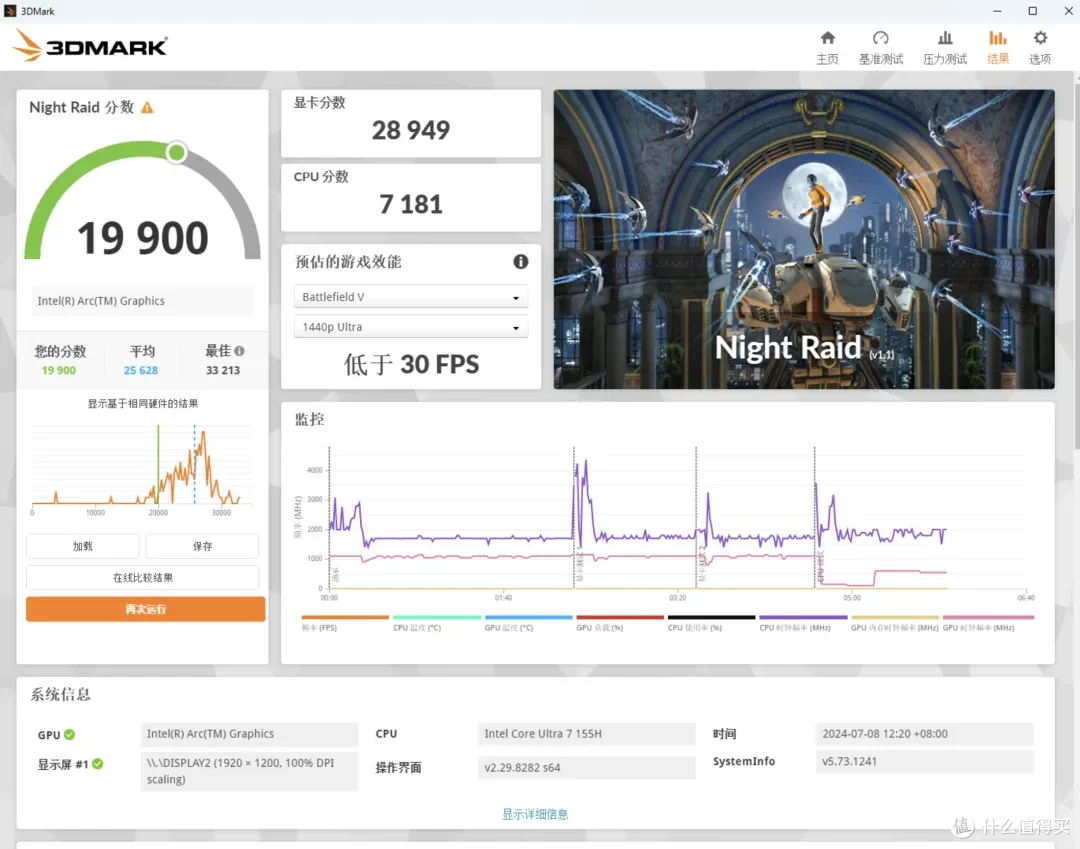Click the 保存 save button
The image size is (1080, 849).
point(202,546)
